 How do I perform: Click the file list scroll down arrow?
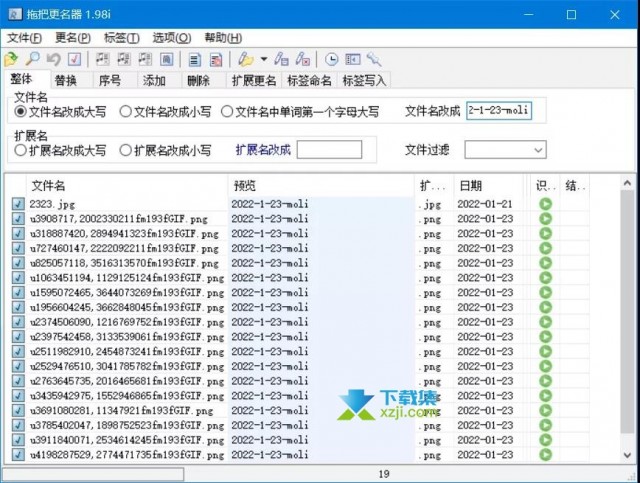point(627,455)
